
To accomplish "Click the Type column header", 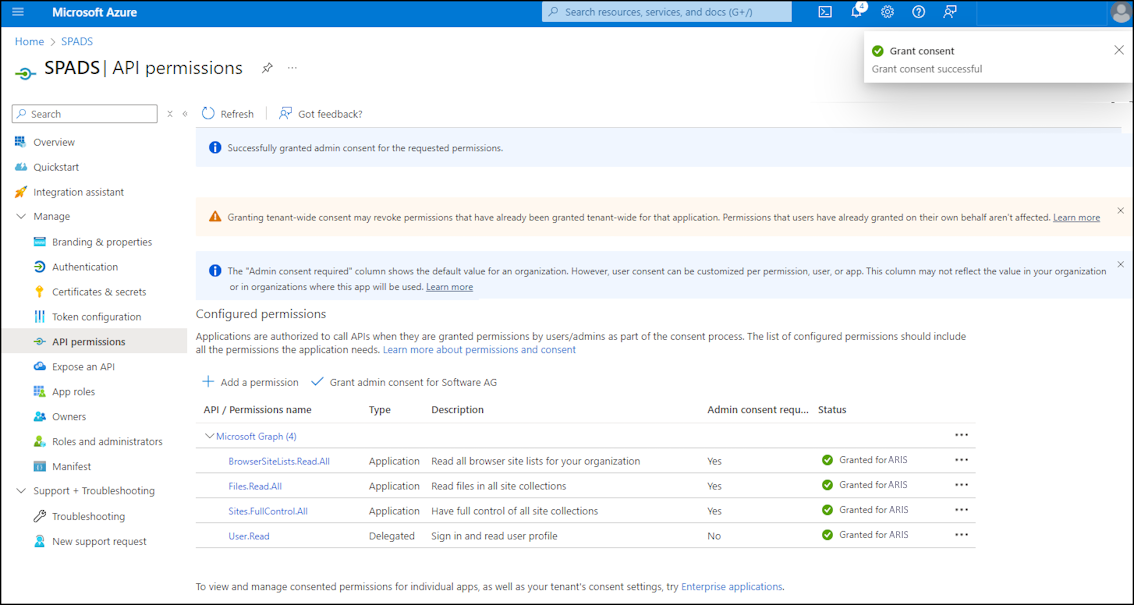I will (x=380, y=409).
